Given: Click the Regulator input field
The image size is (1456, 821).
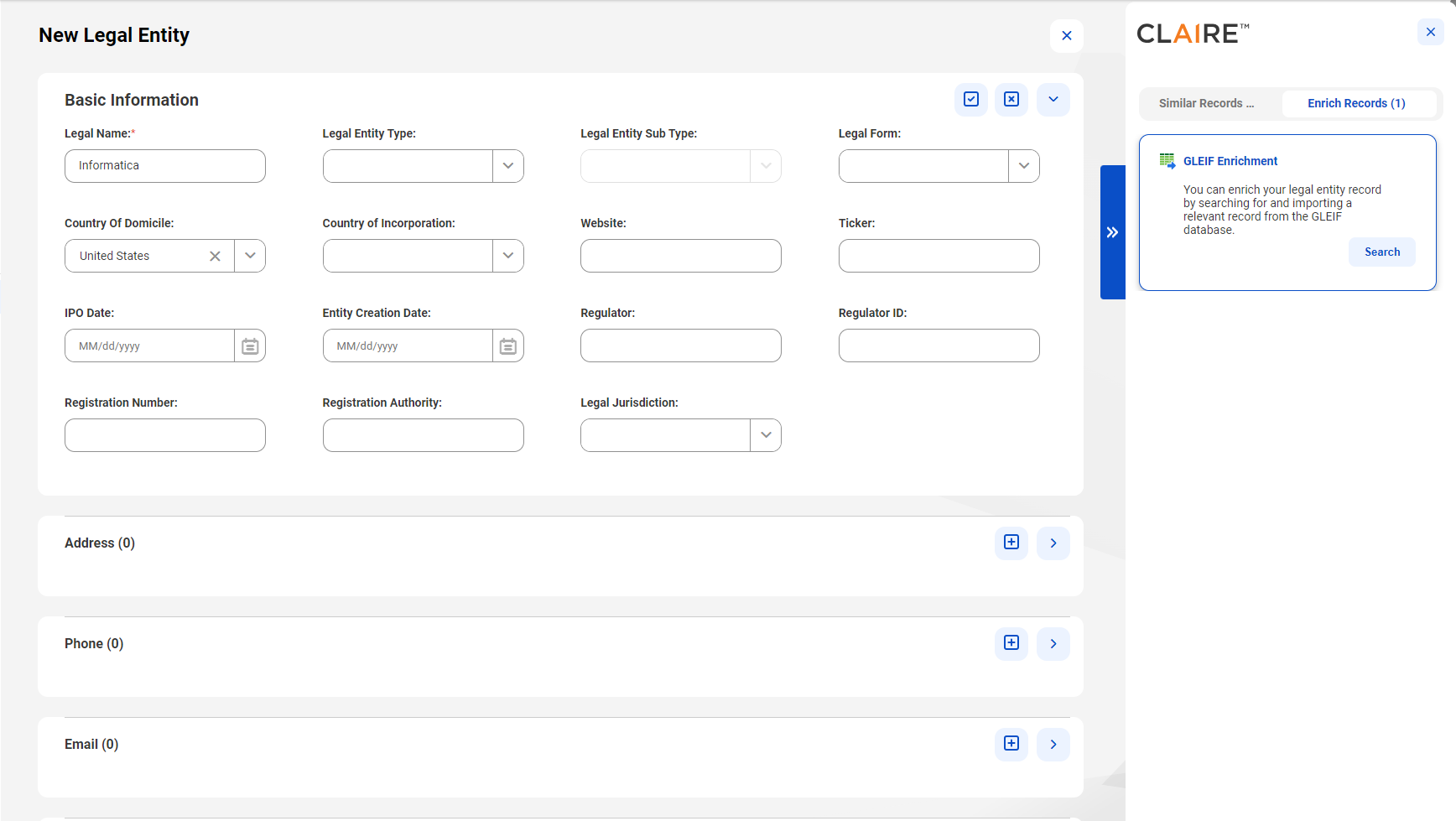Looking at the screenshot, I should point(681,346).
